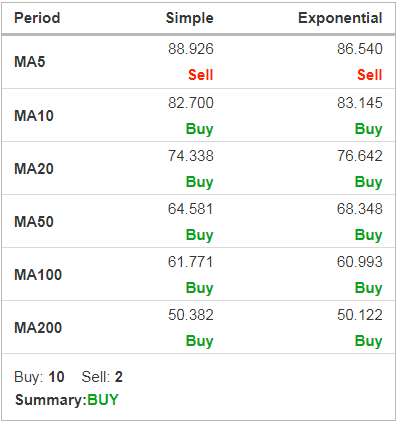Click the Period column header
398x423 pixels.
tap(37, 18)
